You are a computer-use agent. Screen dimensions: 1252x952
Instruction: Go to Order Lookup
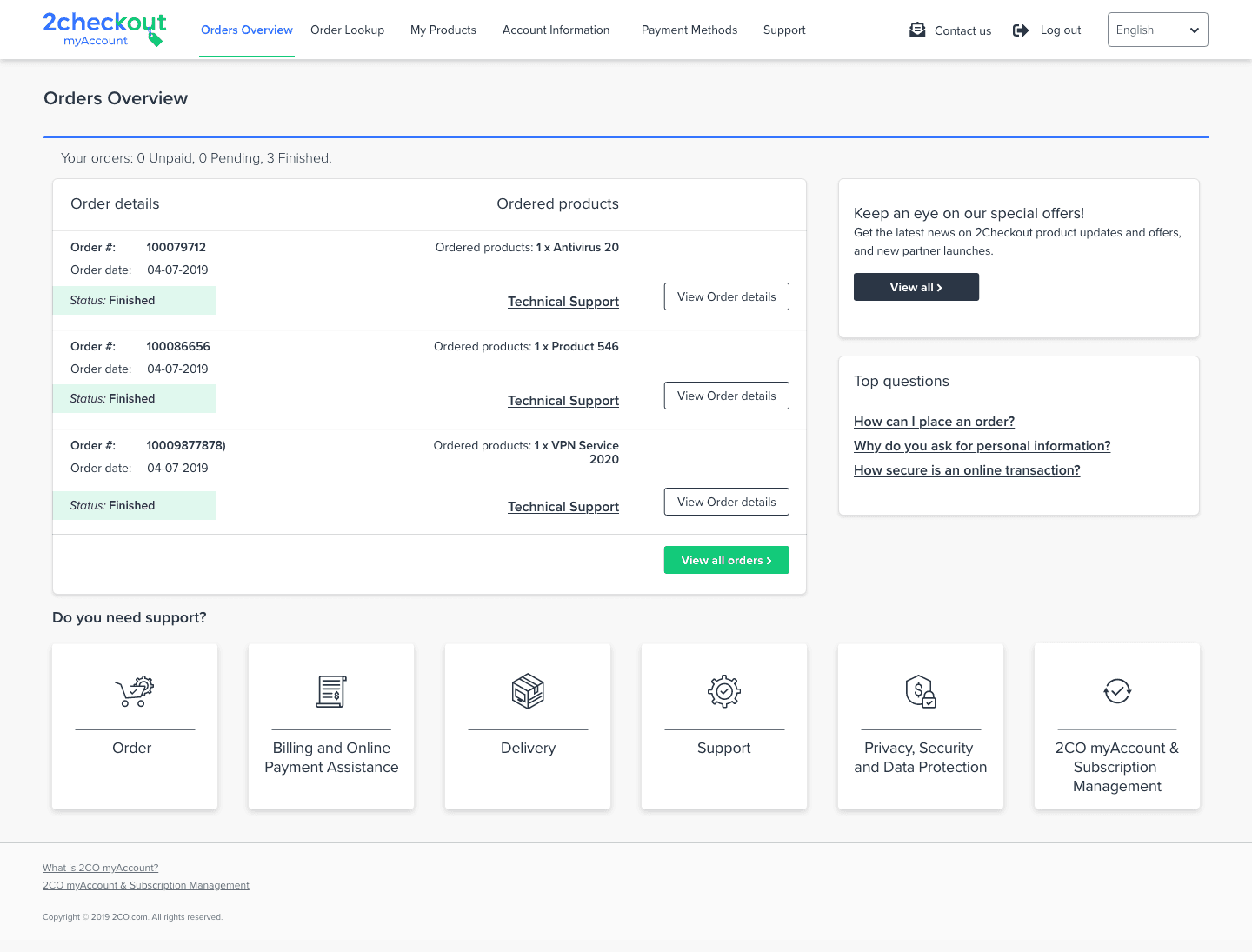[x=347, y=30]
